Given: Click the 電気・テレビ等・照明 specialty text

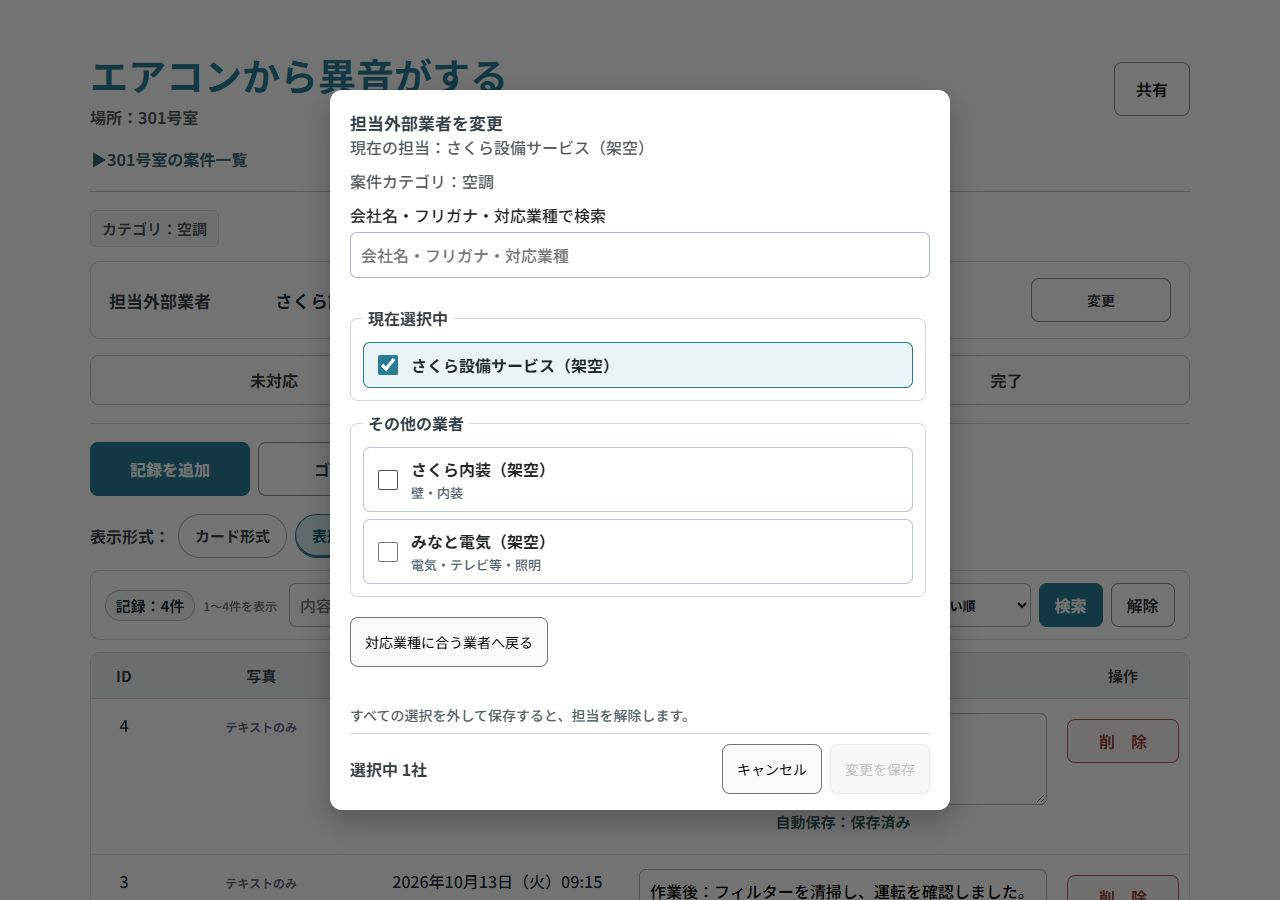Looking at the screenshot, I should pyautogui.click(x=476, y=565).
